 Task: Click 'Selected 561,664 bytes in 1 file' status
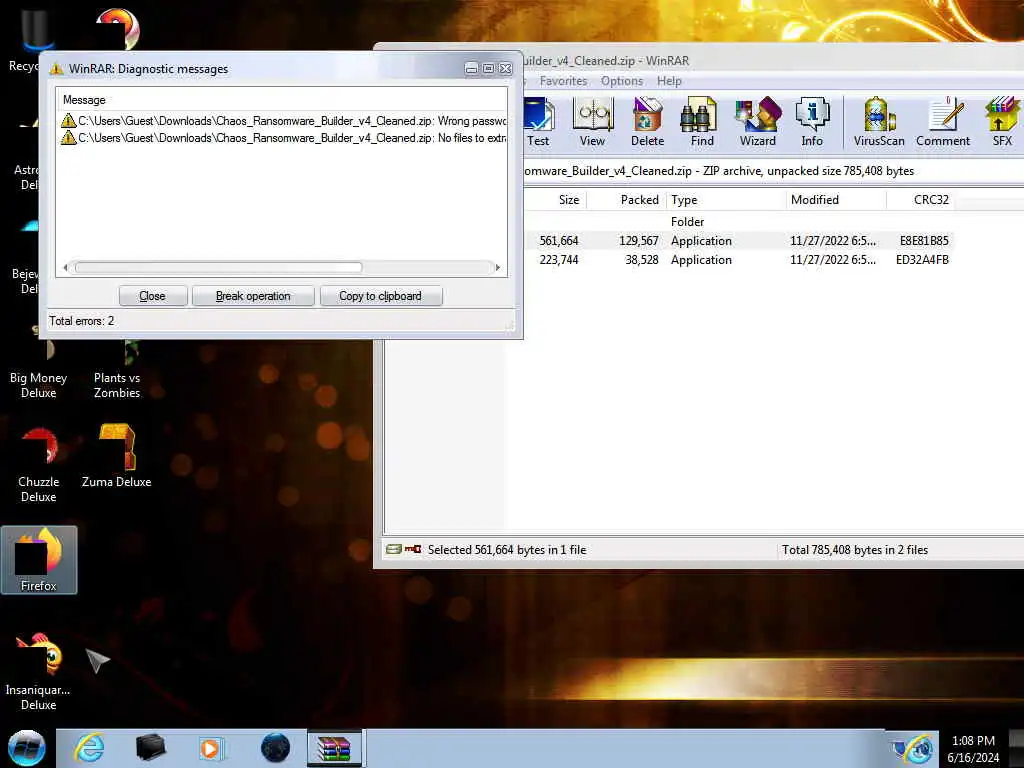[507, 550]
